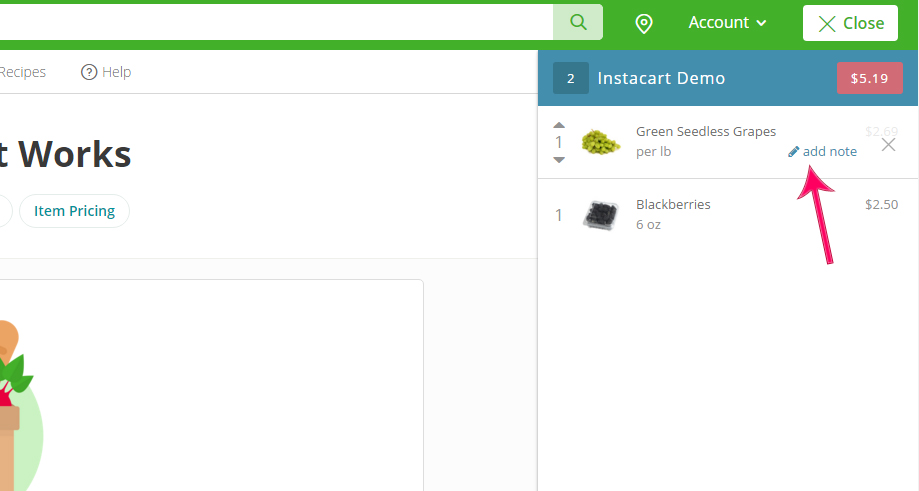
Task: Click the cart total $5.19 badge
Action: tap(869, 78)
